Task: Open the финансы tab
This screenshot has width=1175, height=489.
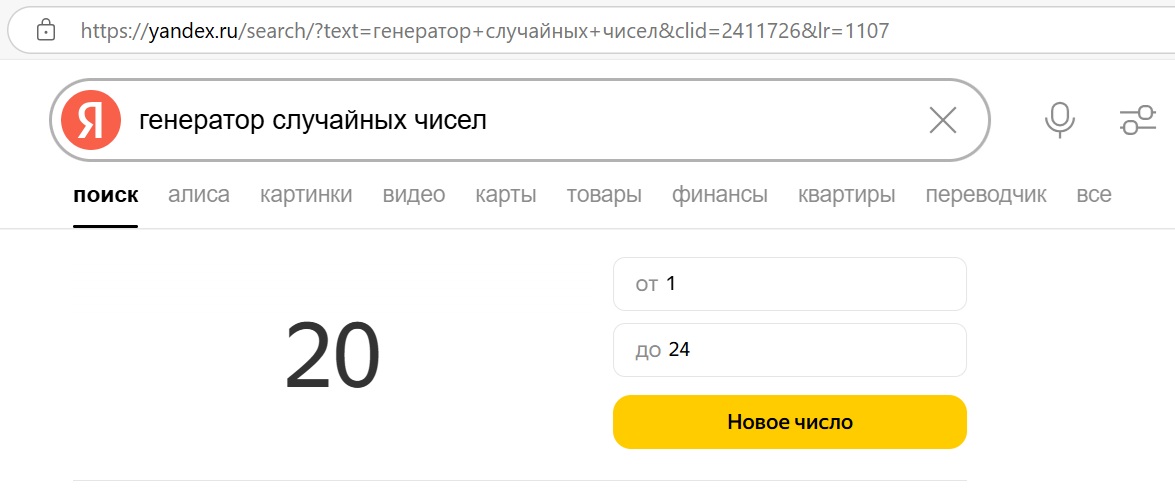Action: tap(719, 195)
